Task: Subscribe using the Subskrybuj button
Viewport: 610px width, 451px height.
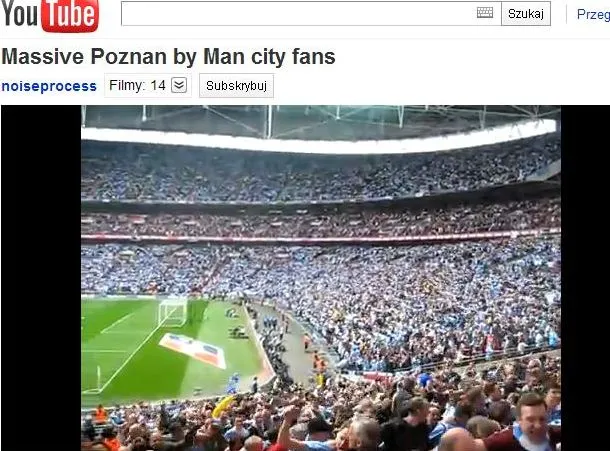Action: tap(236, 86)
